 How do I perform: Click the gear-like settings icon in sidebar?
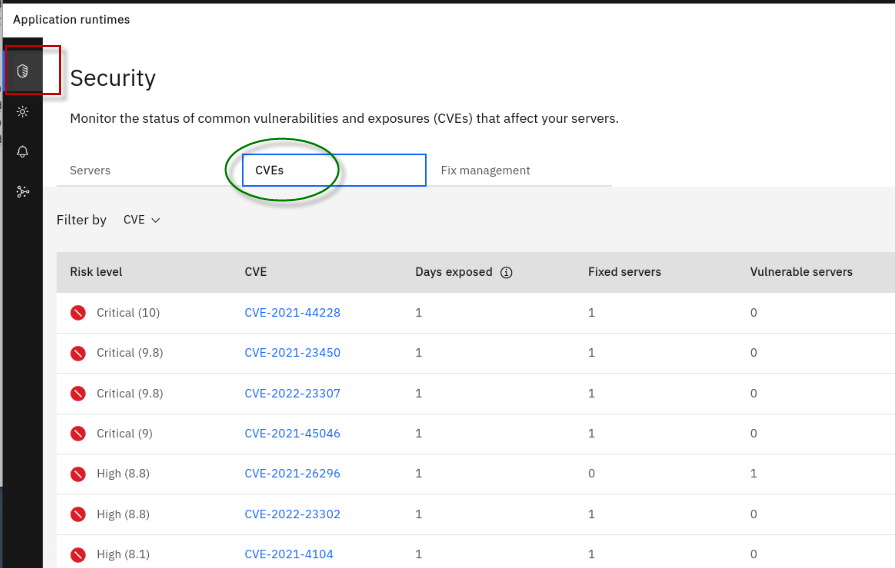(x=22, y=112)
